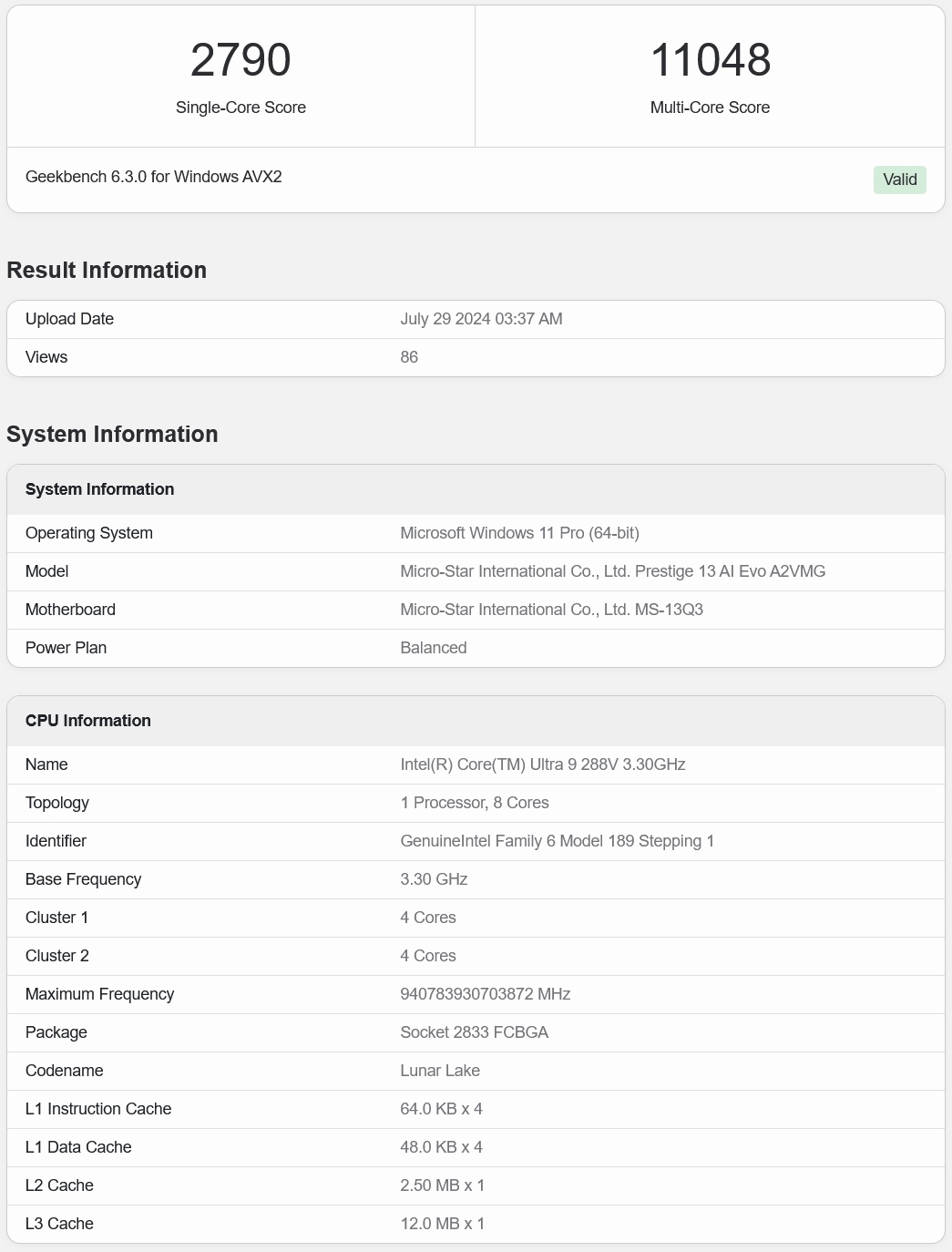Click the Balanced power plan value
Screen dimensions: 952x1252
pos(434,648)
